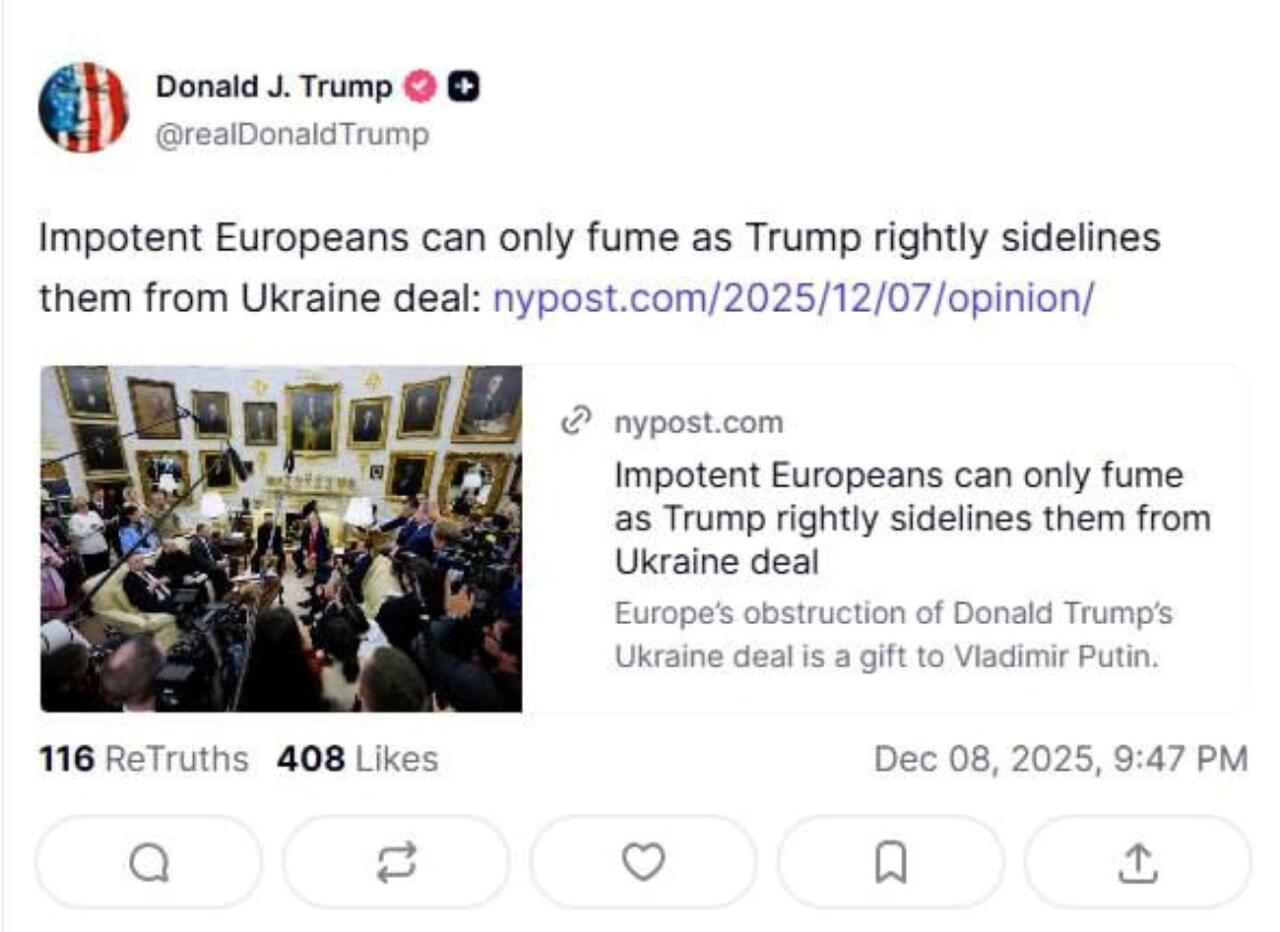
Task: Open the flag-themed profile avatar
Action: coord(83,107)
